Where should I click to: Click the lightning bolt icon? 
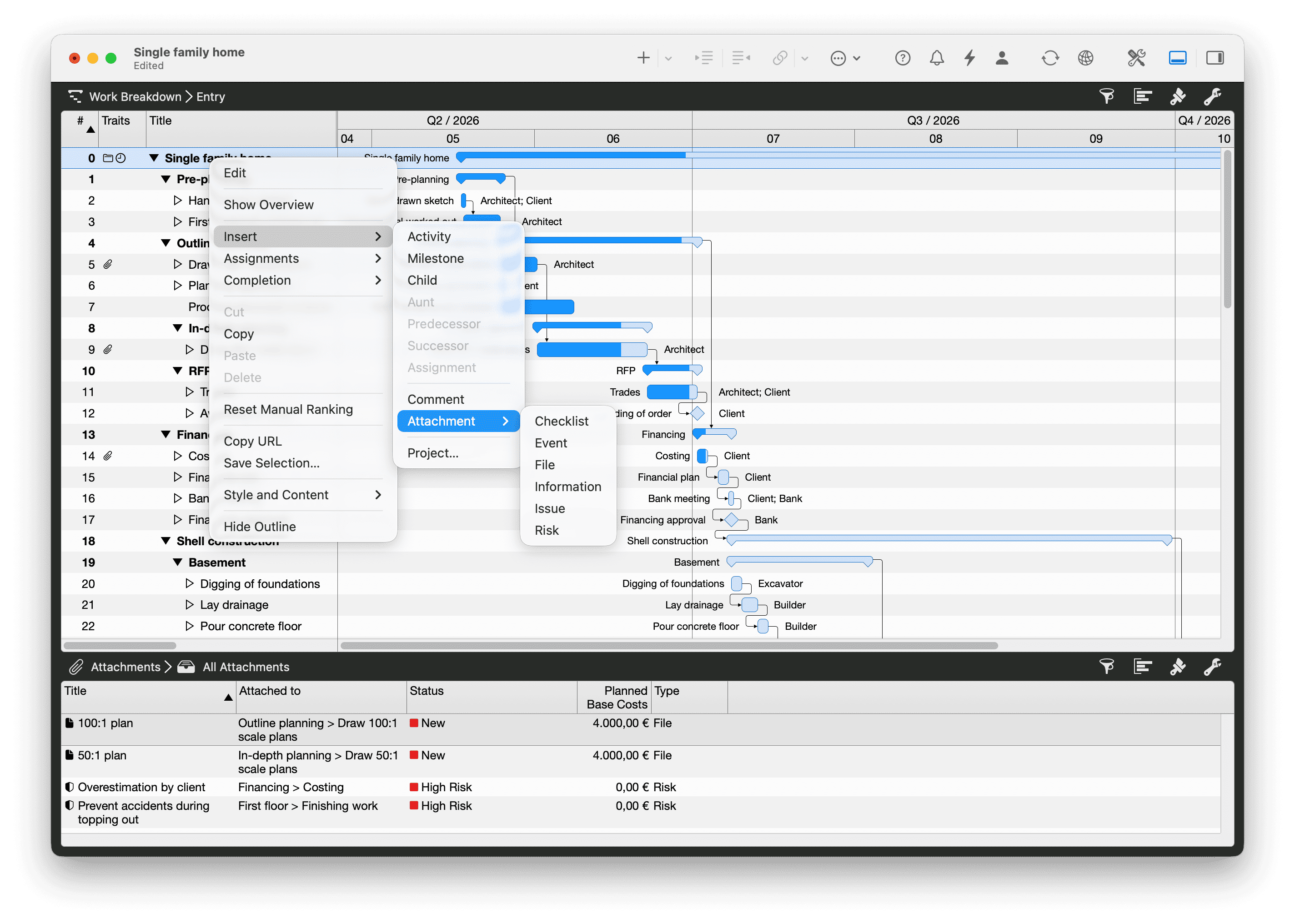point(969,58)
